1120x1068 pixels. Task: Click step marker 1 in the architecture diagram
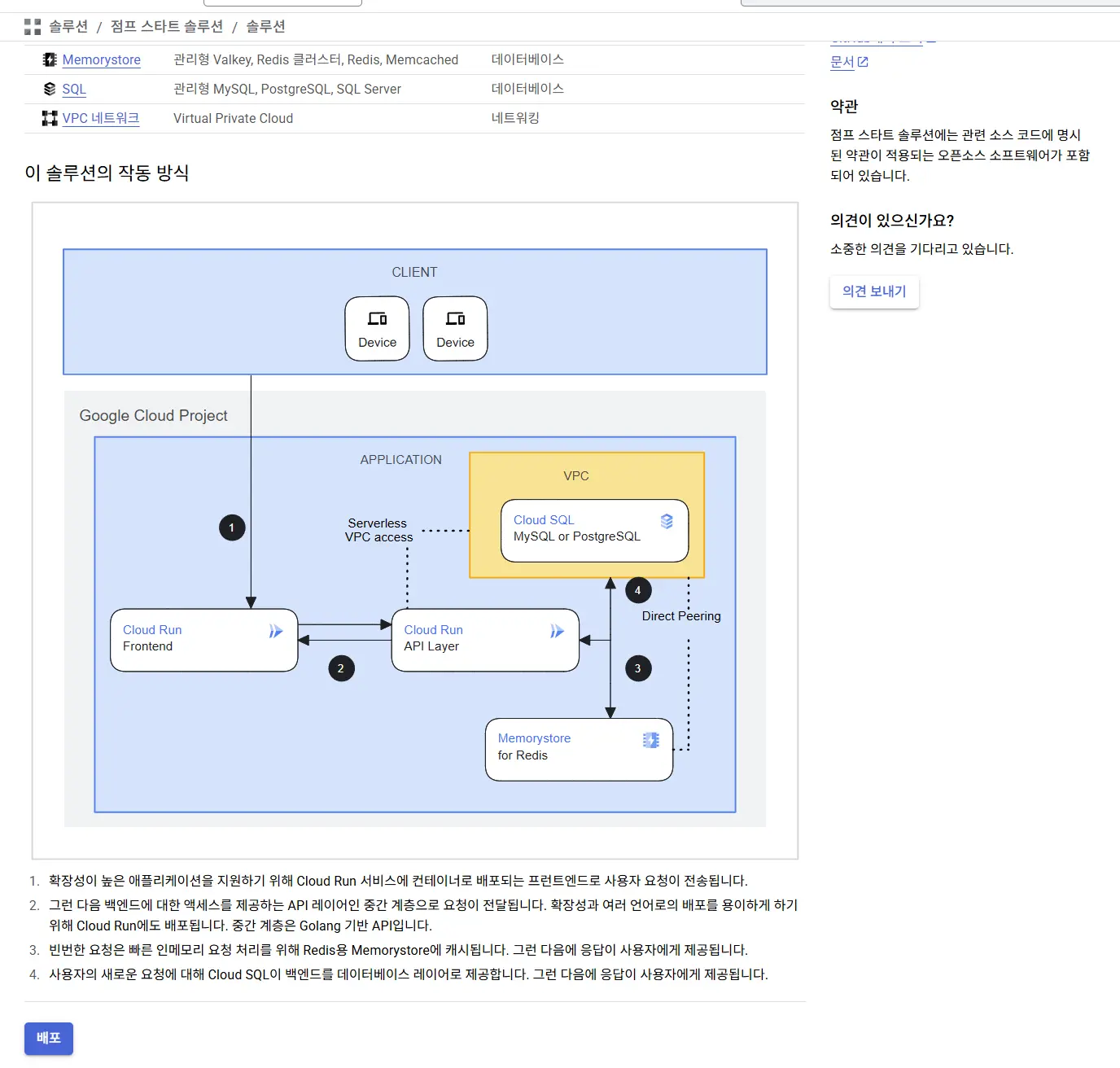232,527
